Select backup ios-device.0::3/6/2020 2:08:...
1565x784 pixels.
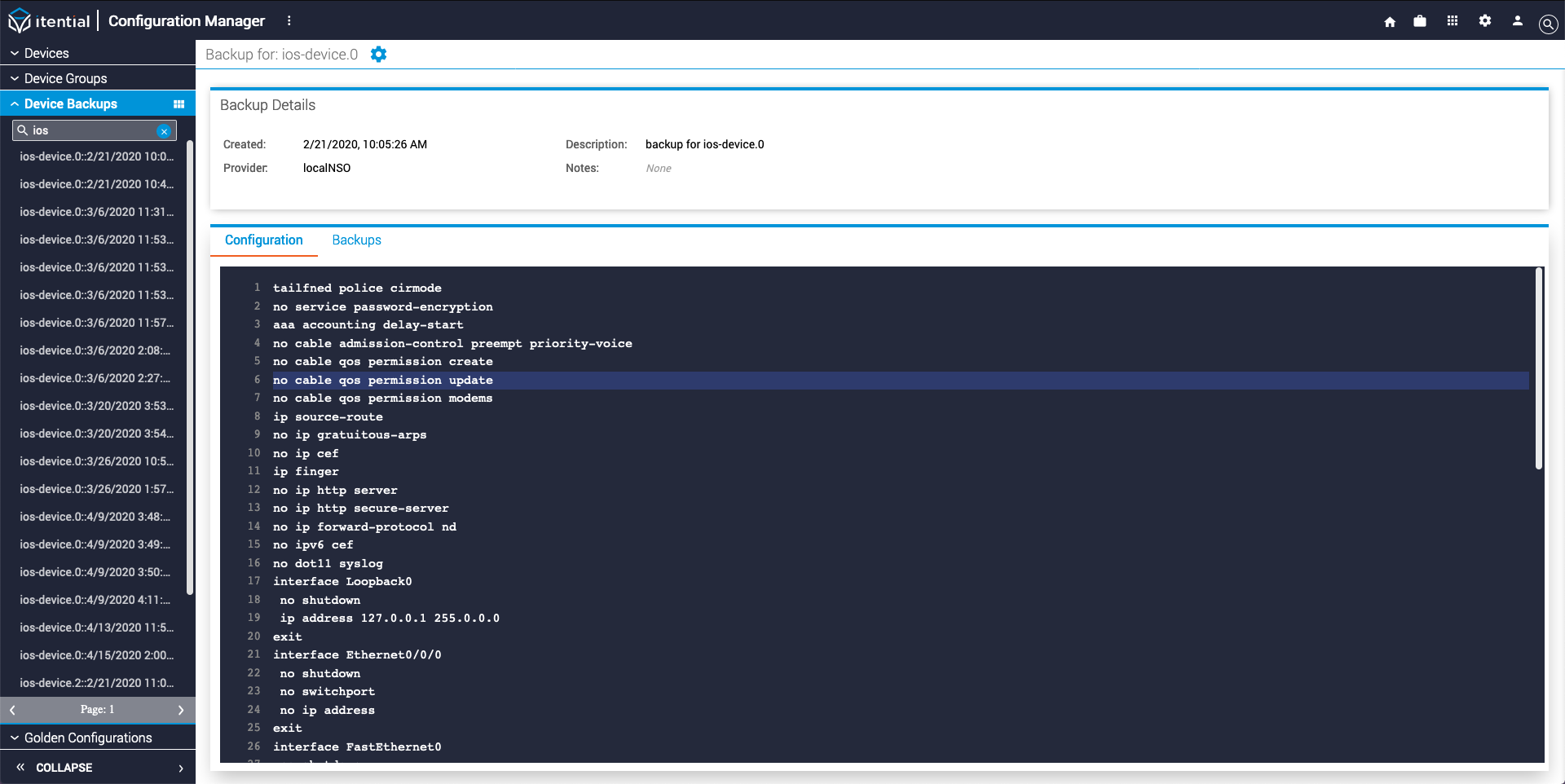(x=94, y=350)
